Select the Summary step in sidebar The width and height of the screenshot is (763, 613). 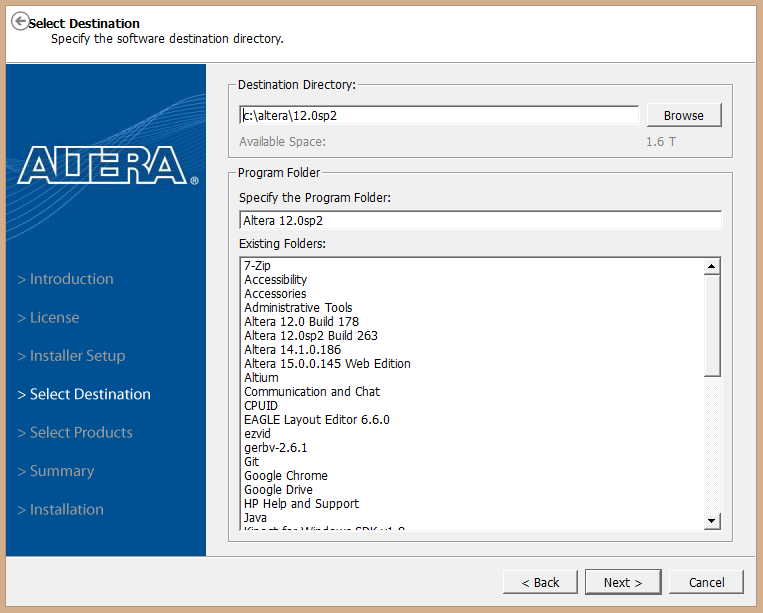(56, 471)
